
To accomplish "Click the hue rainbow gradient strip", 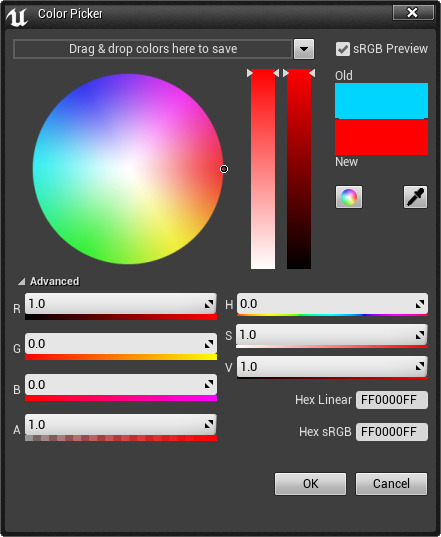I will point(332,315).
